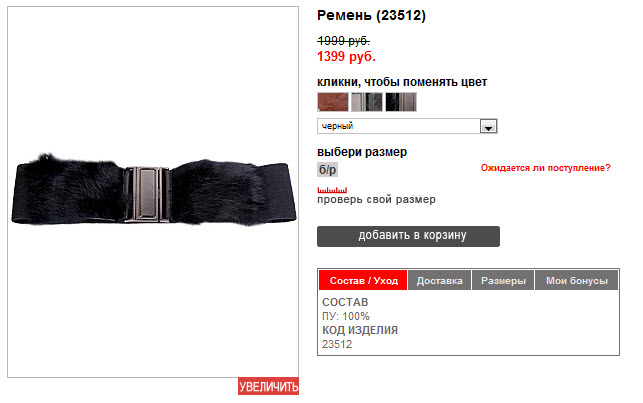The height and width of the screenshot is (403, 643).
Task: Open the Доставка tab
Action: pos(440,280)
